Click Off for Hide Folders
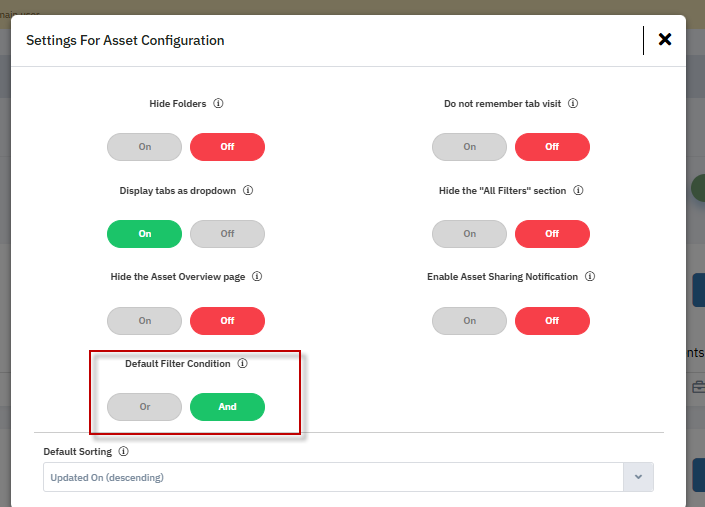705x507 pixels. click(x=227, y=147)
